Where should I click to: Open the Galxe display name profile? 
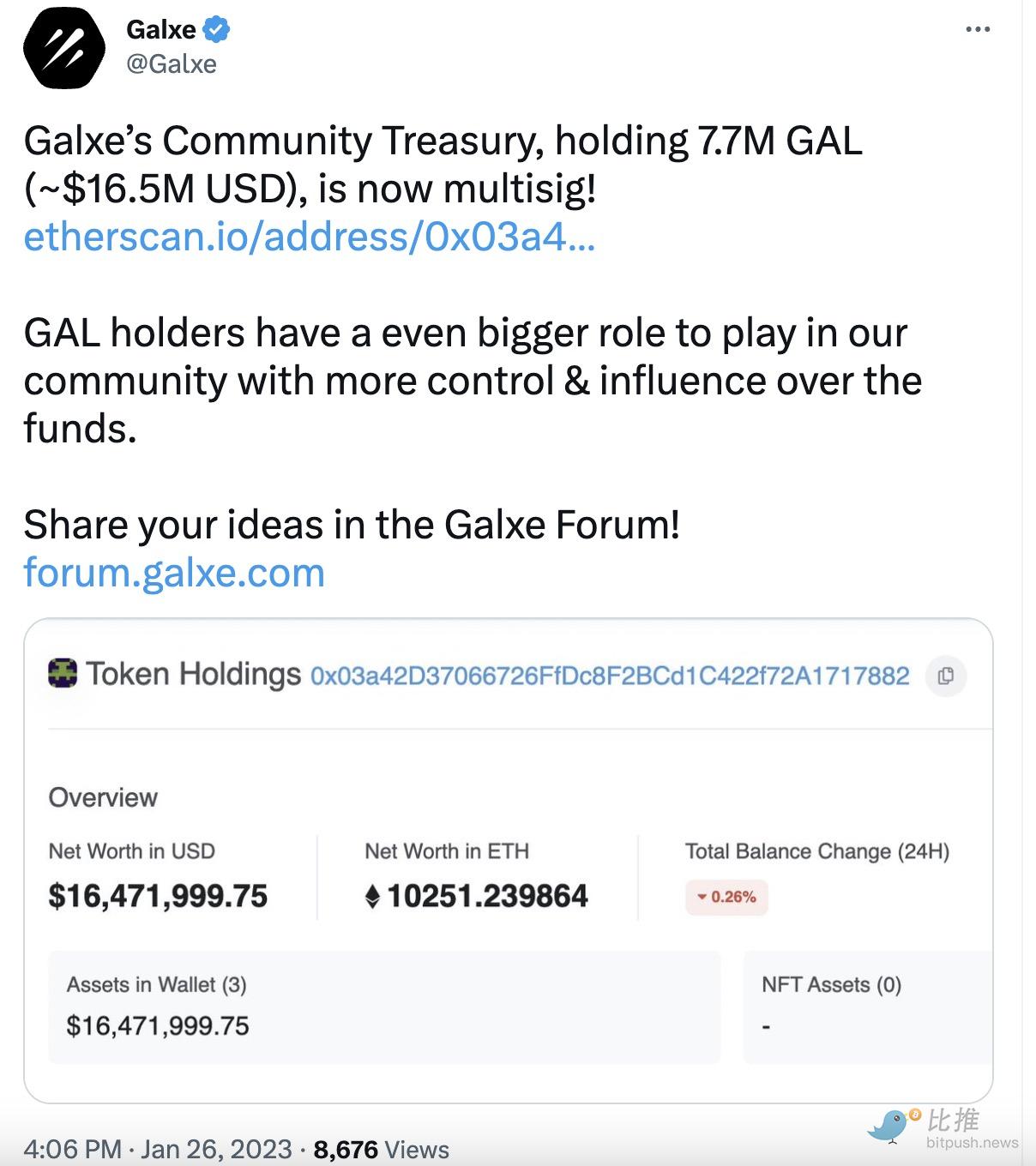pos(161,30)
